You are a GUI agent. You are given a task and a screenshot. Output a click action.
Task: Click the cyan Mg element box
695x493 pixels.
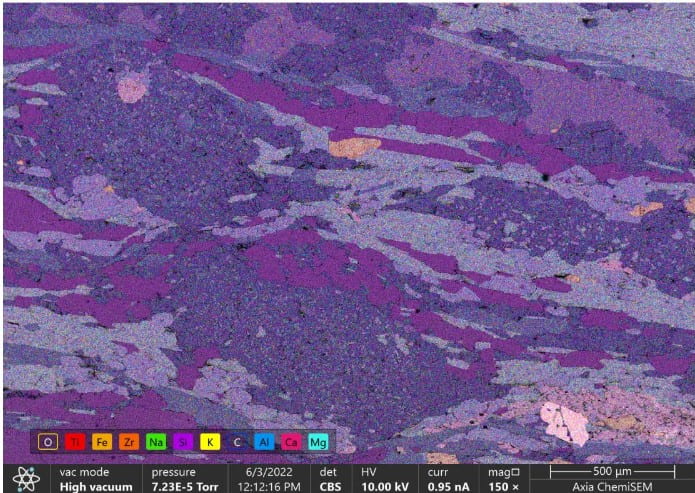pyautogui.click(x=318, y=441)
